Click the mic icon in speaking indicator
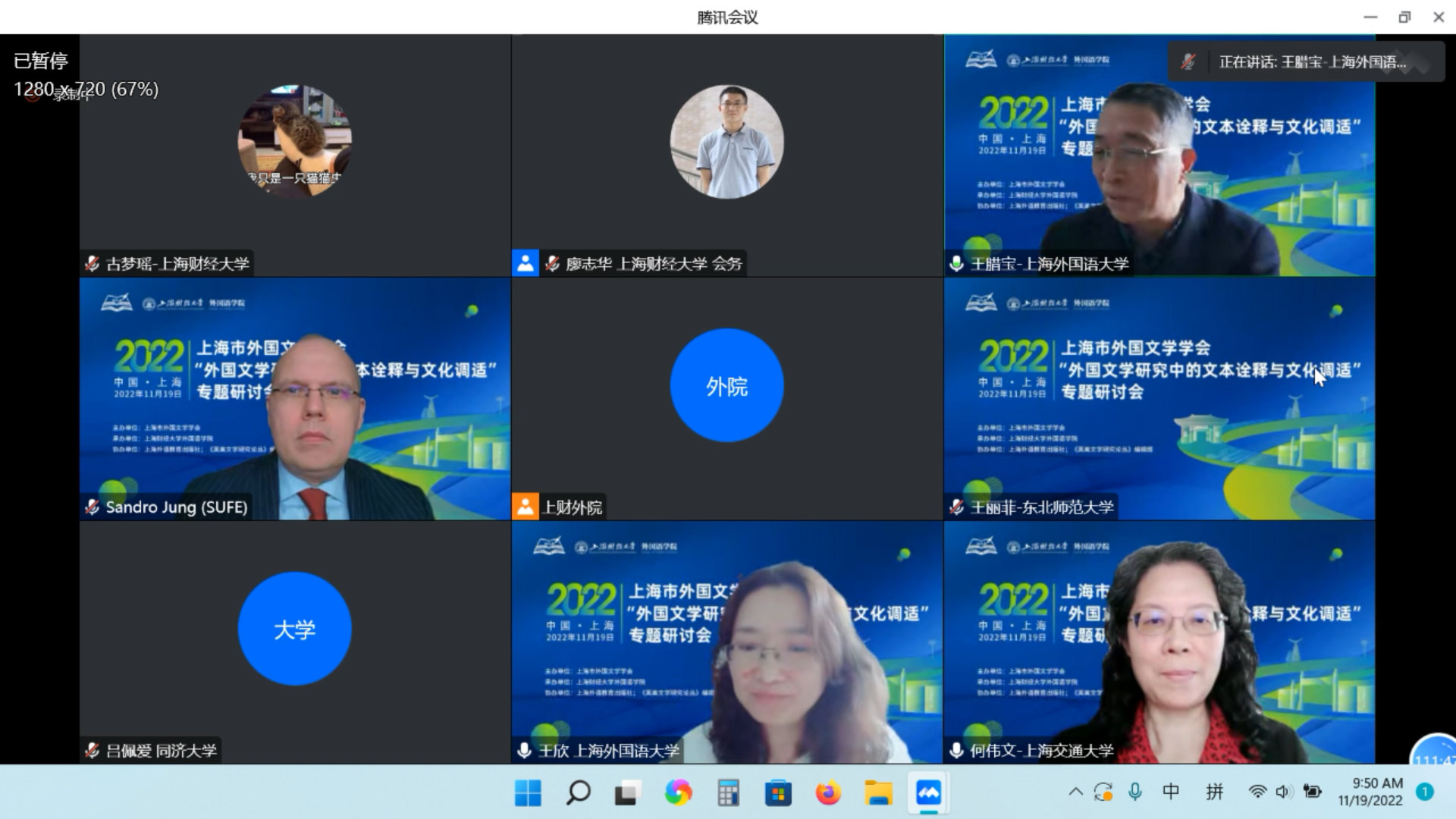This screenshot has height=819, width=1456. pyautogui.click(x=1188, y=62)
